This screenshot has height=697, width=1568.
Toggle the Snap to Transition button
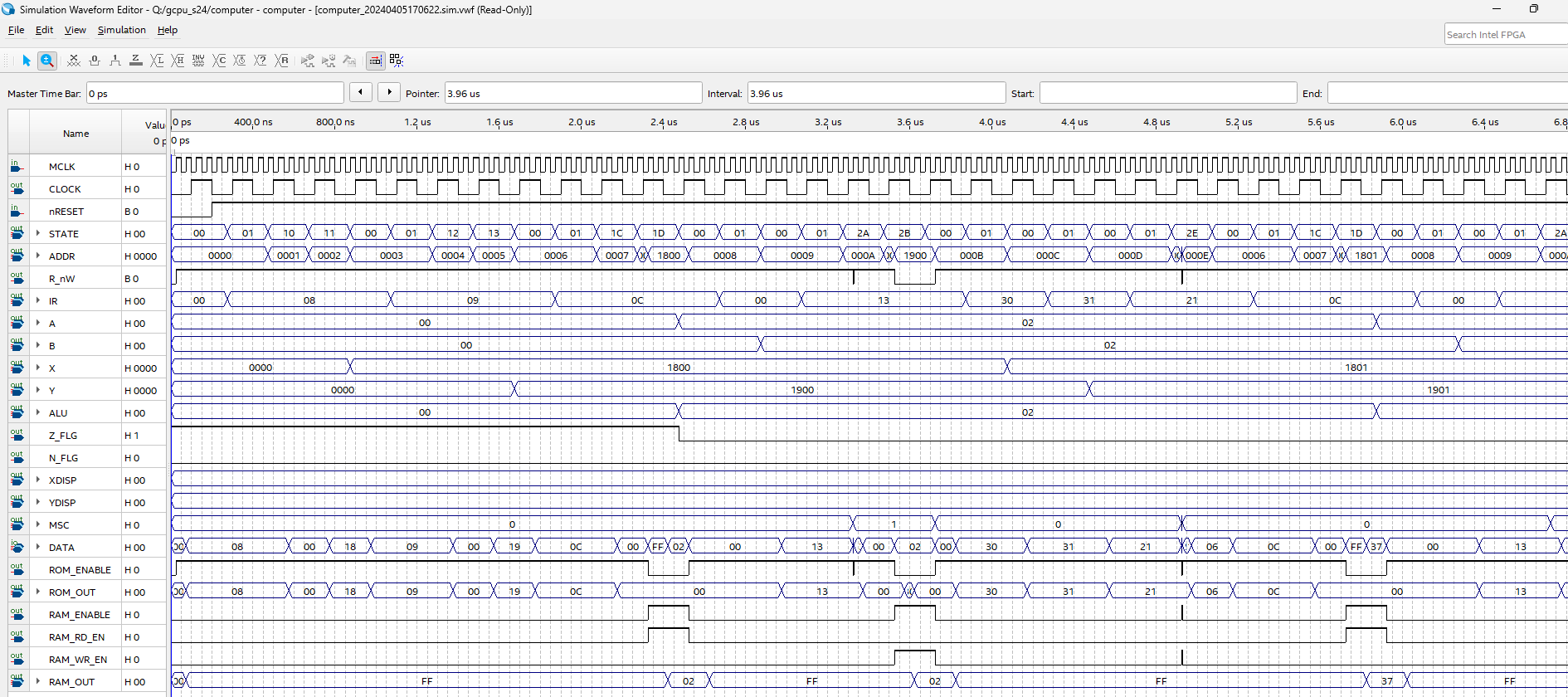click(x=376, y=61)
